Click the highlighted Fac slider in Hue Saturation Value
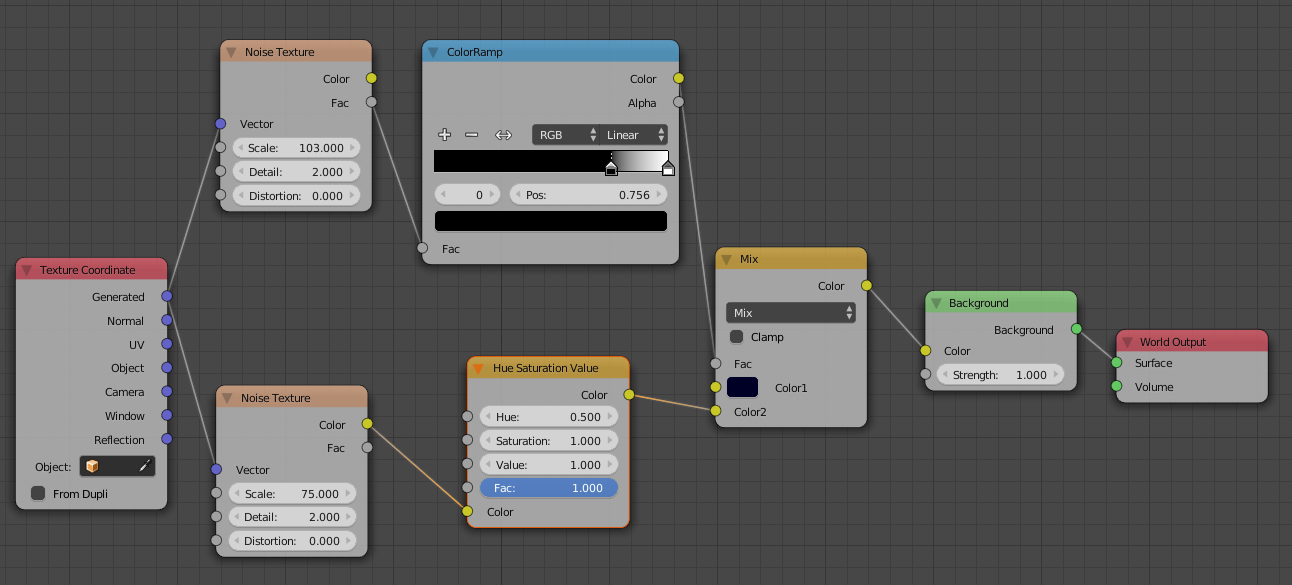 549,488
